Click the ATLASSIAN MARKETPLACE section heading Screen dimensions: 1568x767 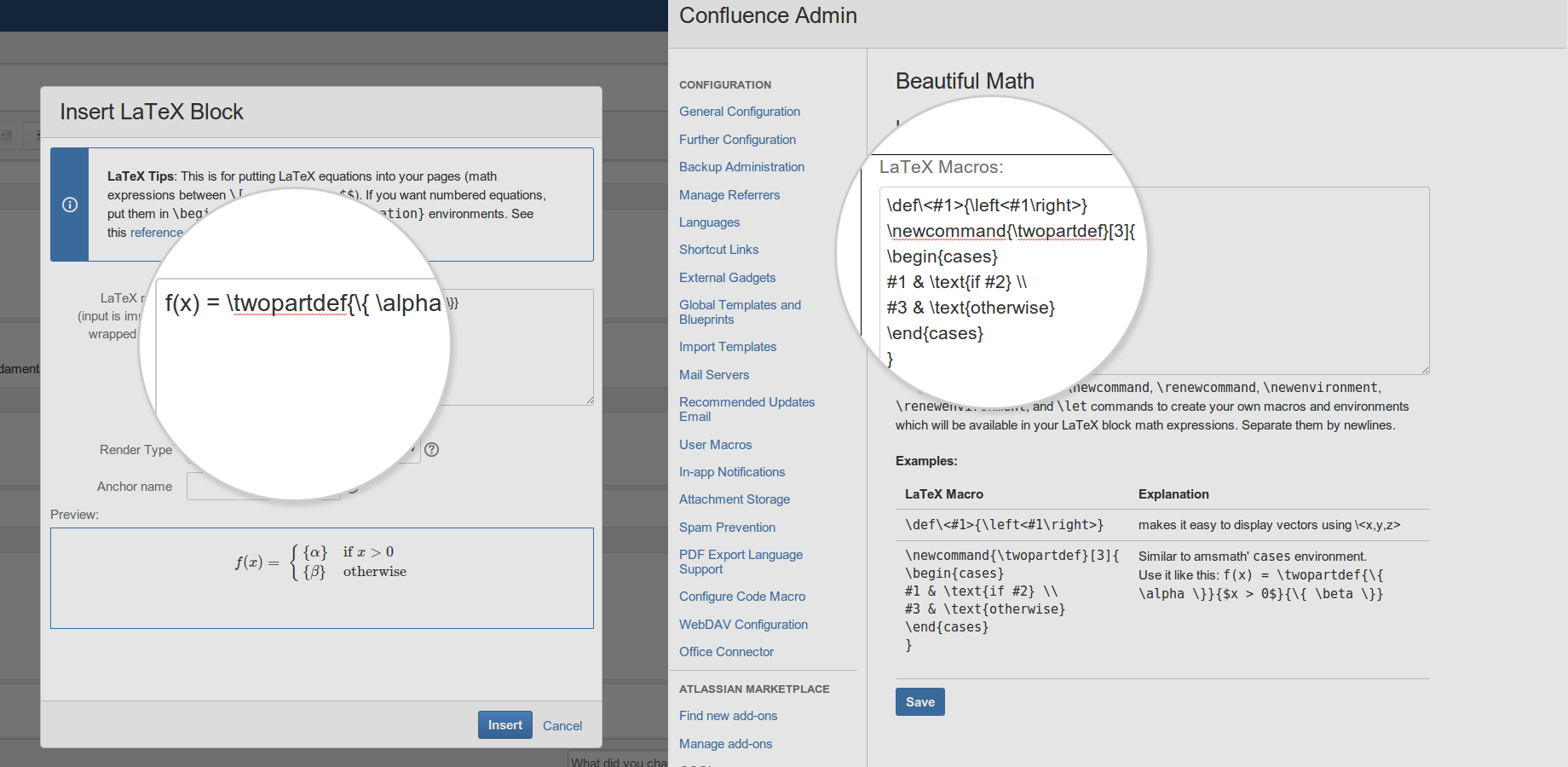point(754,689)
